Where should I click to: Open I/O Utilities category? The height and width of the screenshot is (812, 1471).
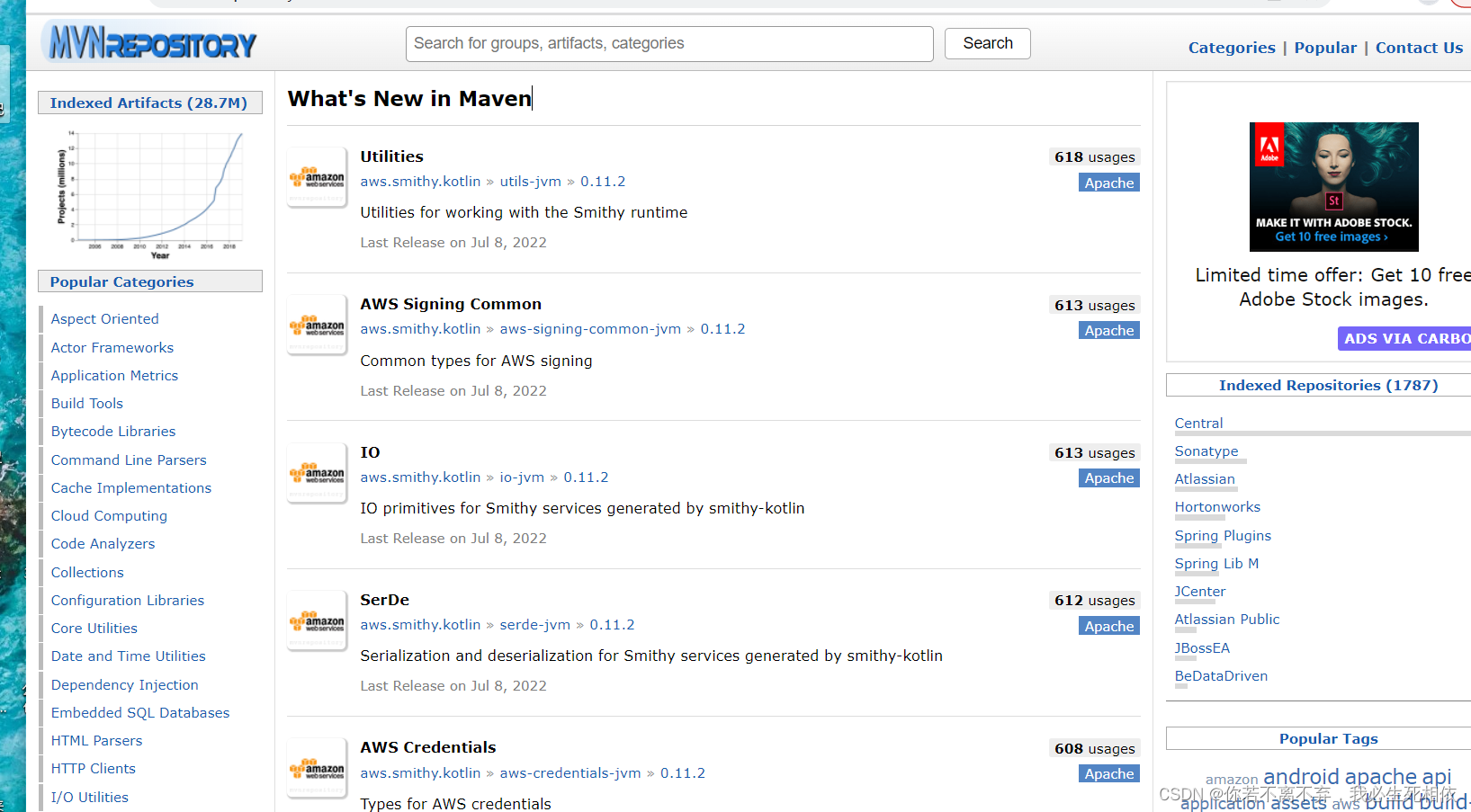point(90,797)
